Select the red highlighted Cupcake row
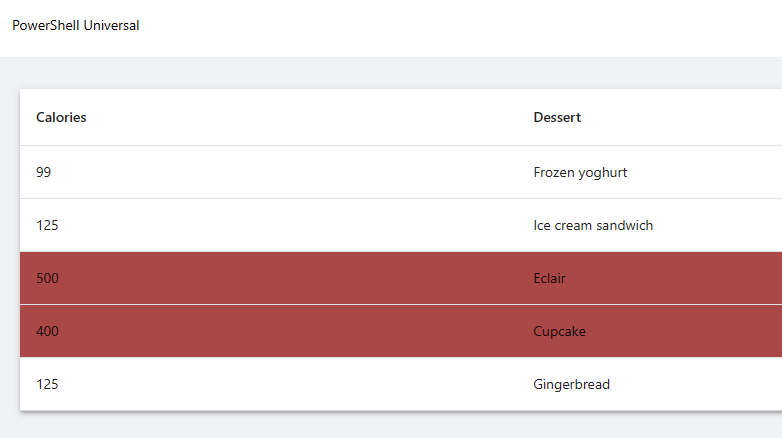Screen dimensions: 782x438 tap(300, 331)
